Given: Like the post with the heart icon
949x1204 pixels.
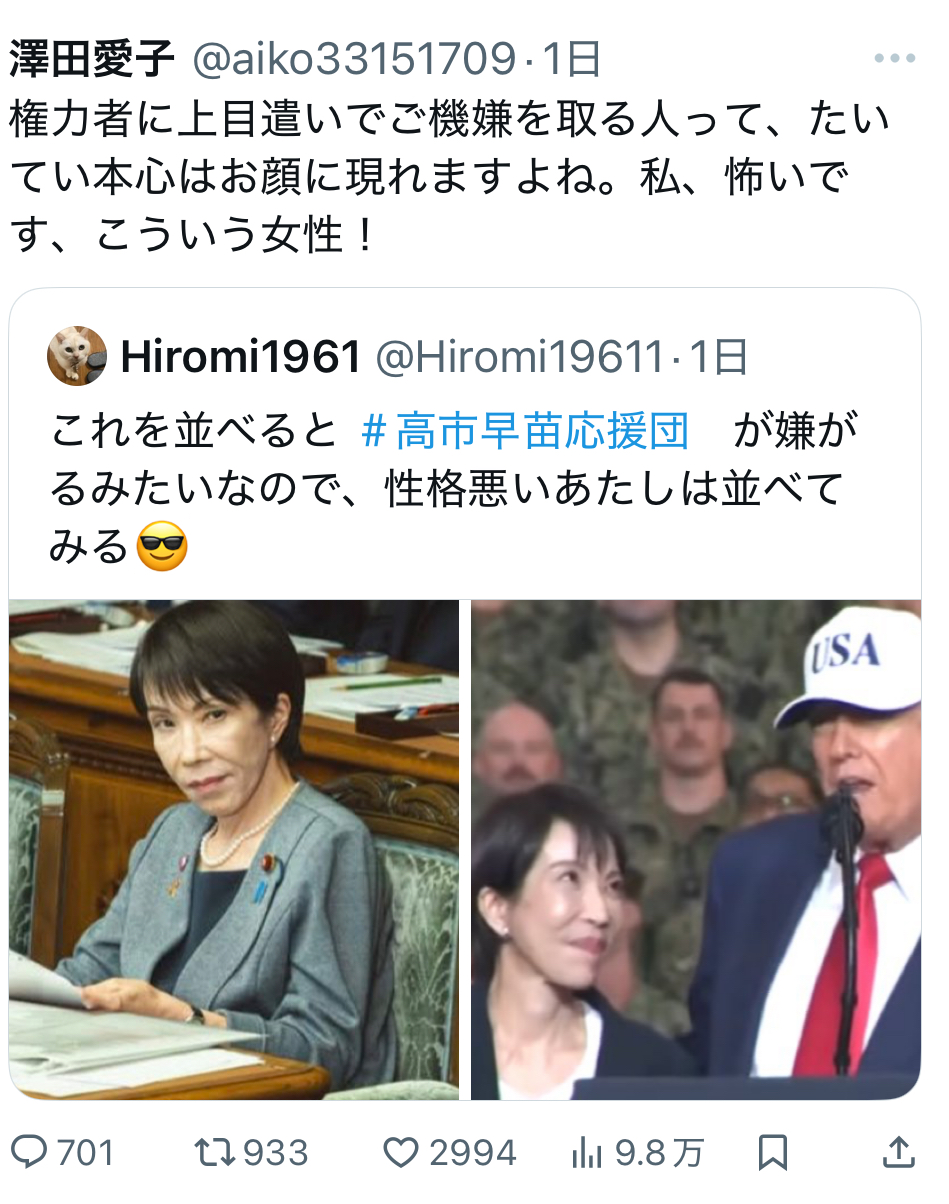Looking at the screenshot, I should pos(400,1153).
